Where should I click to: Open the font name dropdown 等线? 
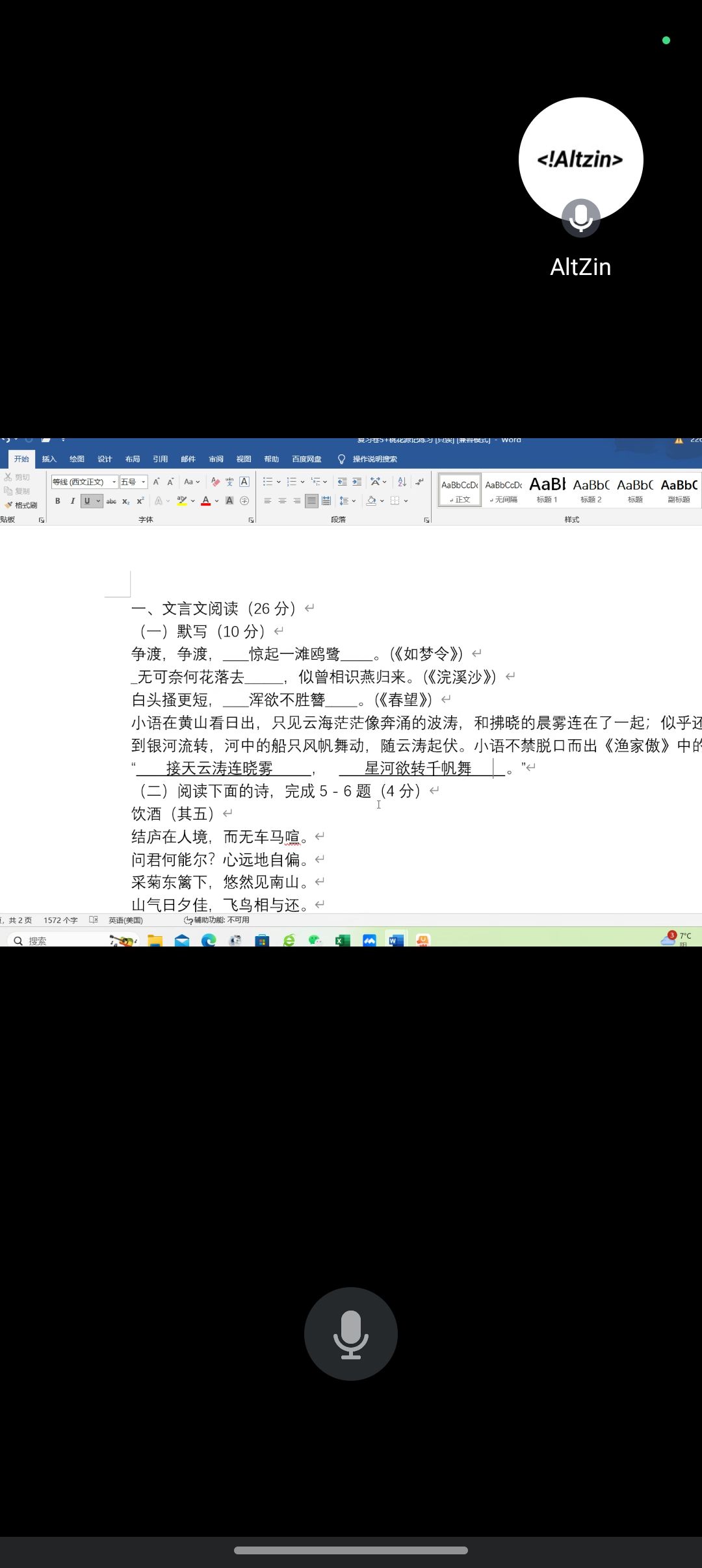coord(114,482)
